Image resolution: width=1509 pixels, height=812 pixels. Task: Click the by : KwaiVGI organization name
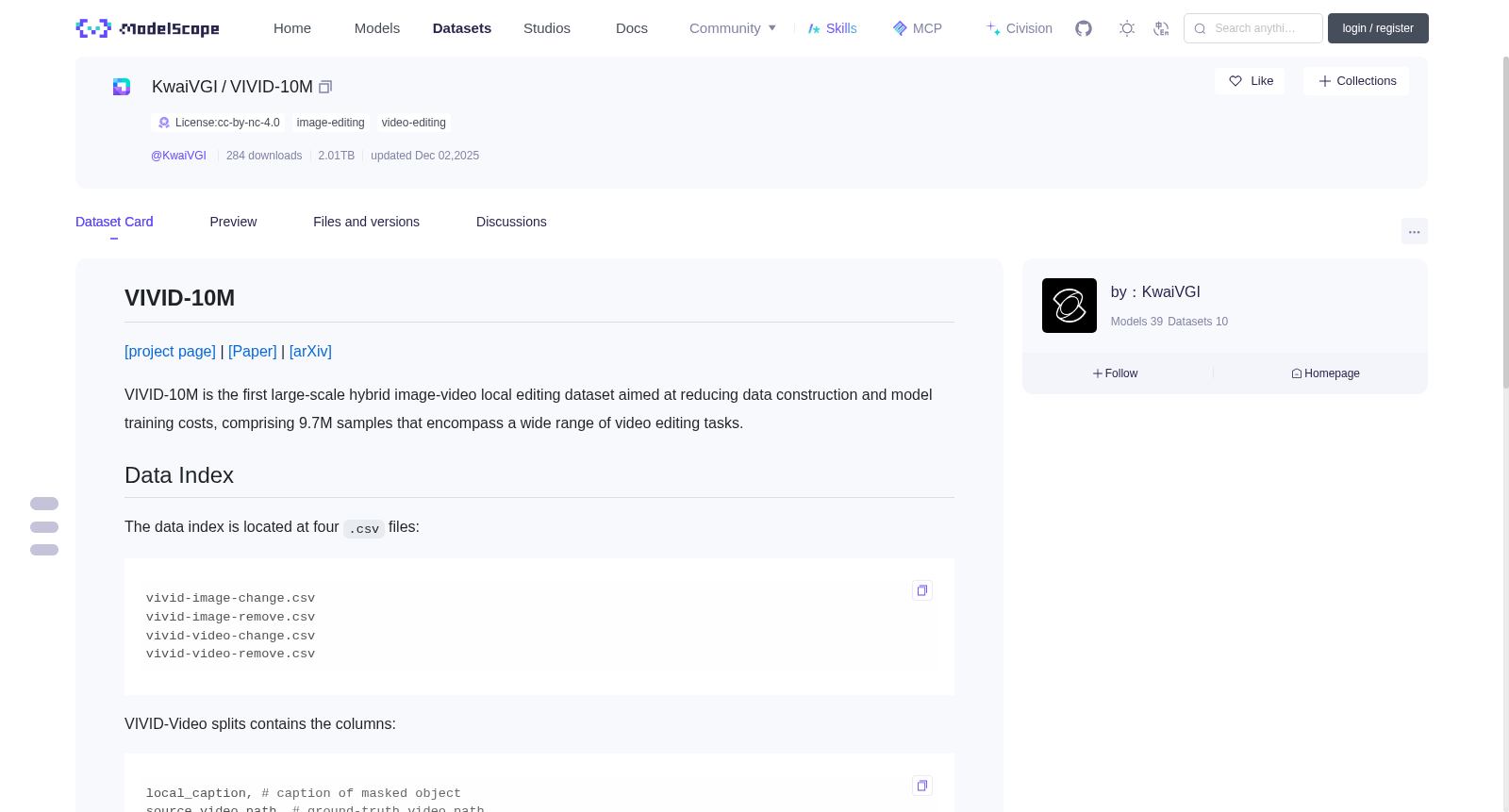(1155, 292)
